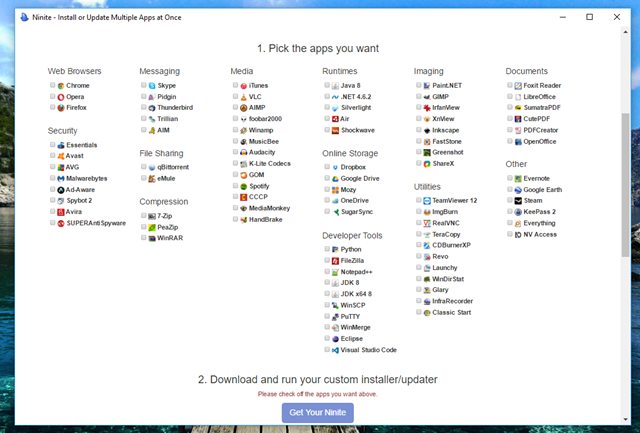Image resolution: width=640 pixels, height=433 pixels.
Task: Click the CDBurnerXP label
Action: pos(451,245)
